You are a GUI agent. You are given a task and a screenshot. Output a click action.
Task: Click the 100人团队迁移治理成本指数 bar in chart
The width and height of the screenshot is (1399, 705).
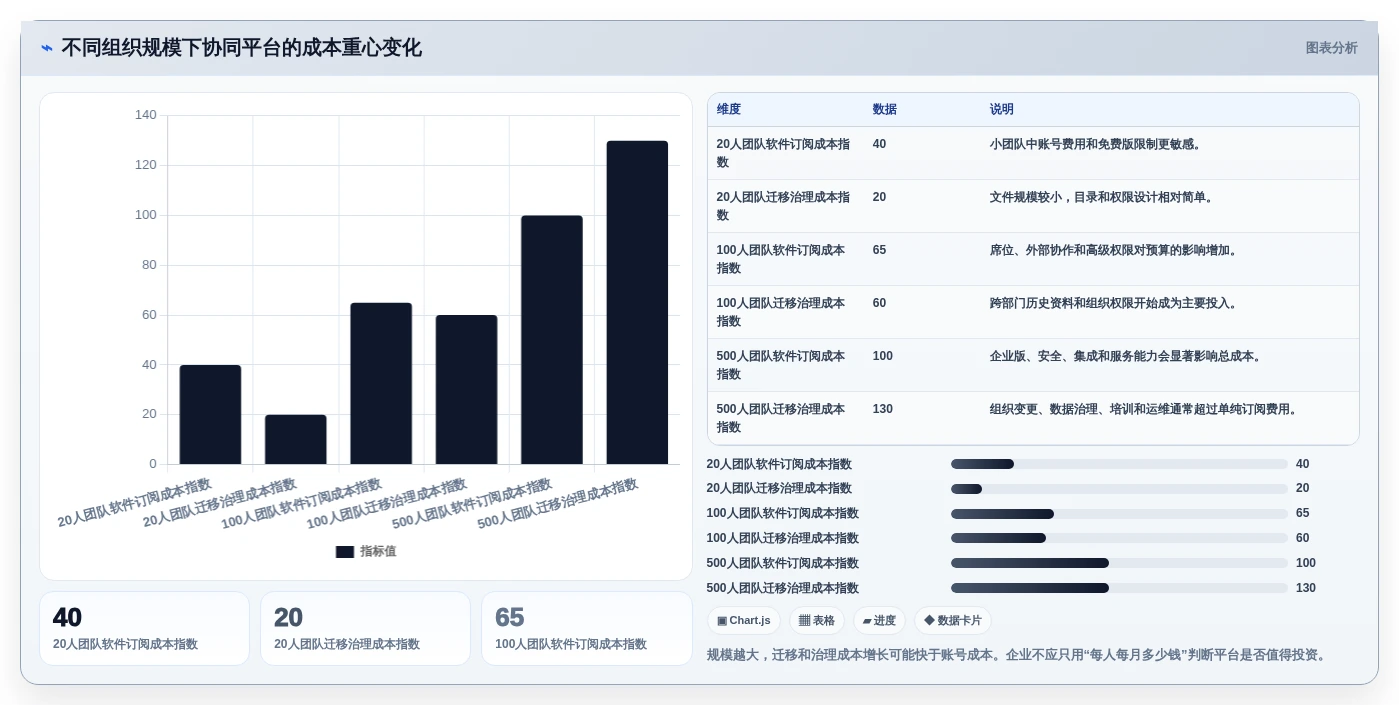pos(466,390)
